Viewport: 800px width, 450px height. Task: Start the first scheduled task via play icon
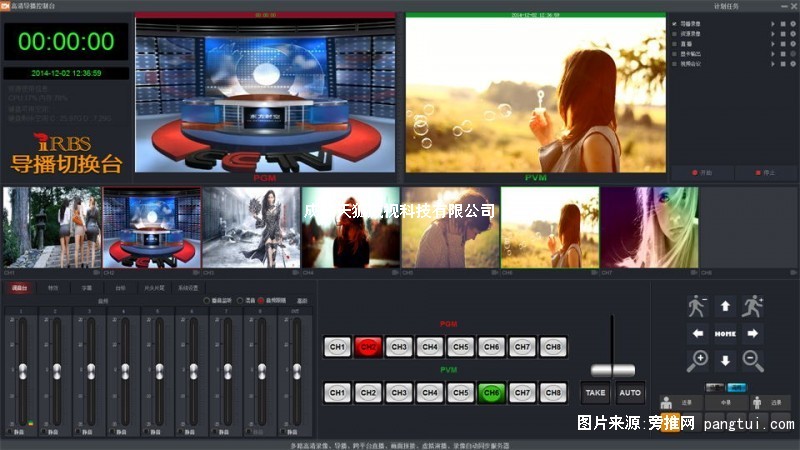772,24
